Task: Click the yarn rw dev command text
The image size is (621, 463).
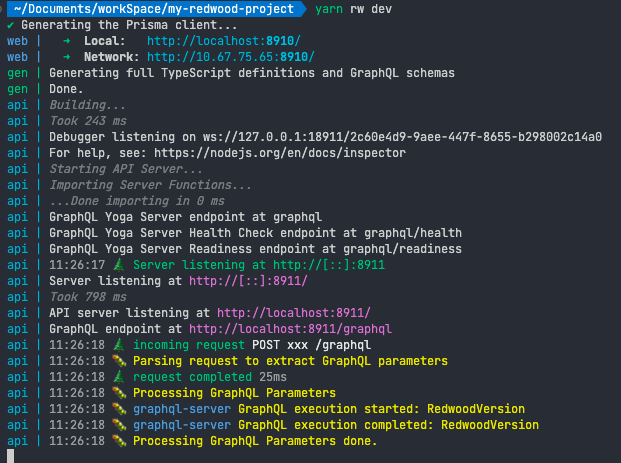Action: (x=354, y=9)
